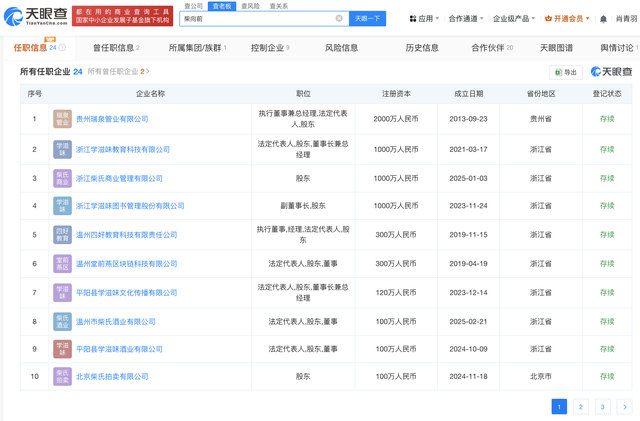The image size is (640, 421).
Task: Click the info icon beside 任职信息 tab
Action: point(62,47)
